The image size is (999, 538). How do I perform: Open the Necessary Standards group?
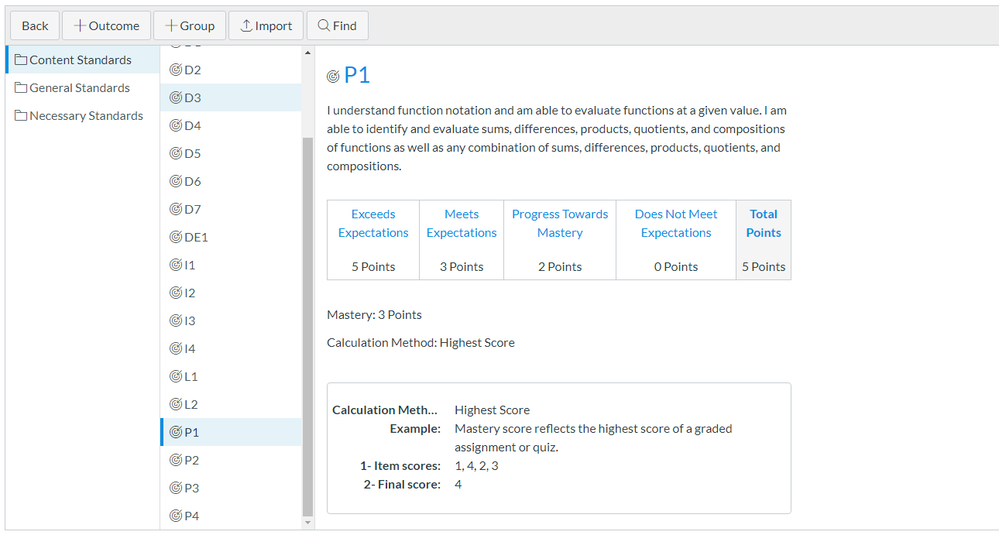point(85,116)
